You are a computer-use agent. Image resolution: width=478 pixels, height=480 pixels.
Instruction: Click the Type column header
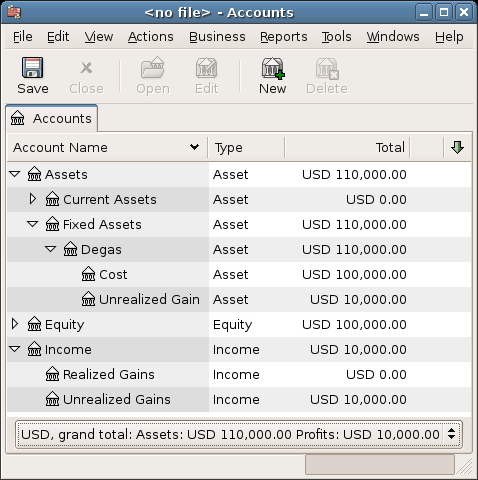[246, 147]
